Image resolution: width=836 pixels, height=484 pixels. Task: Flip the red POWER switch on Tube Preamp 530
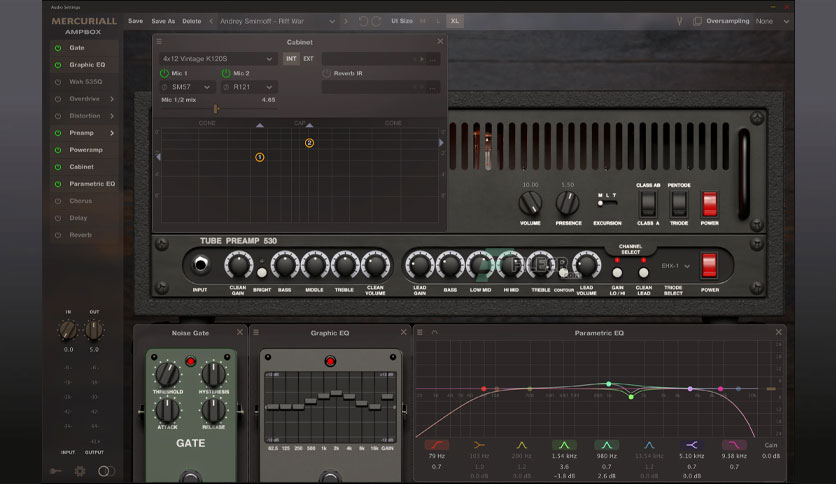point(709,265)
